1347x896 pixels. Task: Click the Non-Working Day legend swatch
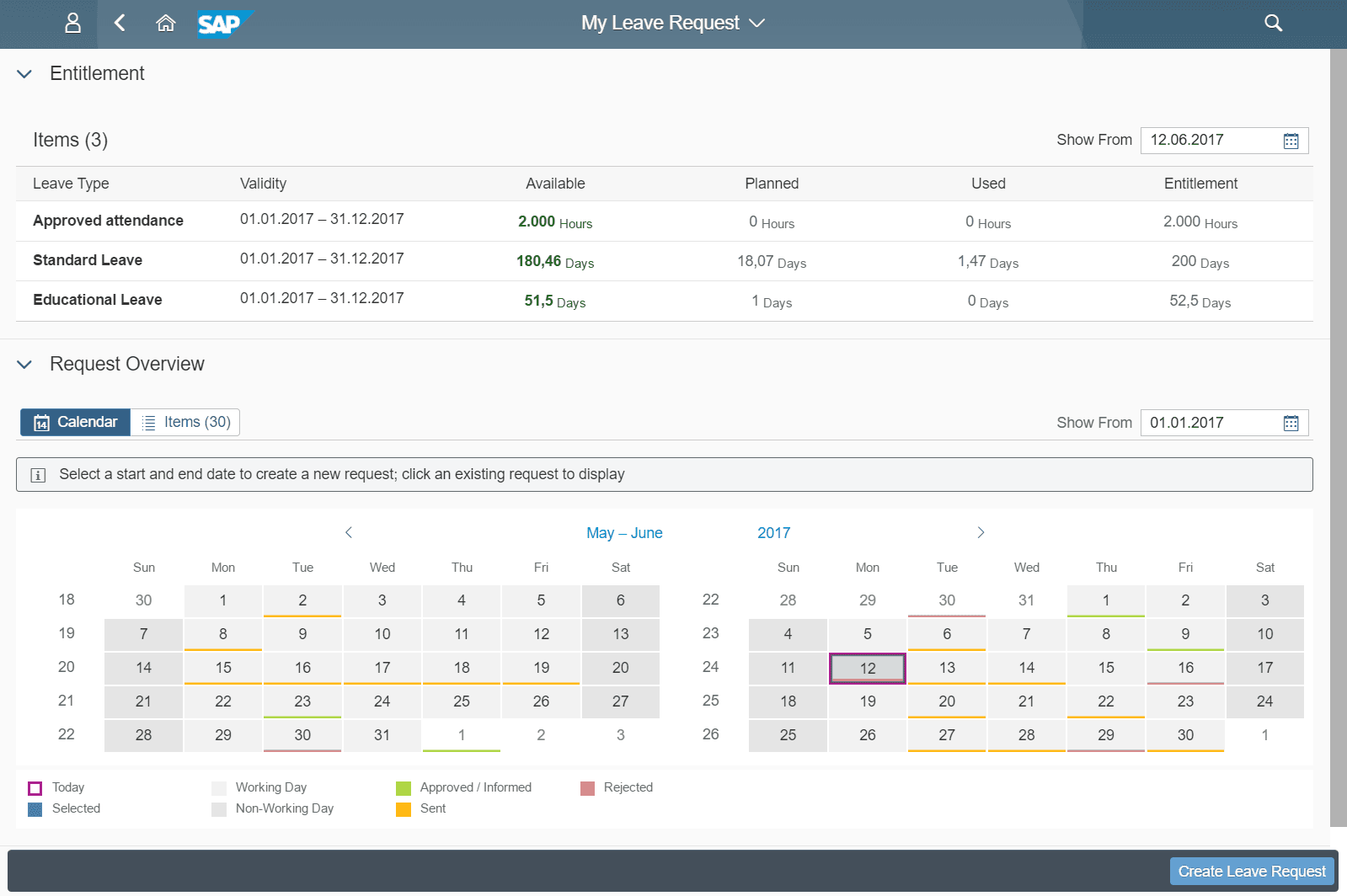pos(219,809)
